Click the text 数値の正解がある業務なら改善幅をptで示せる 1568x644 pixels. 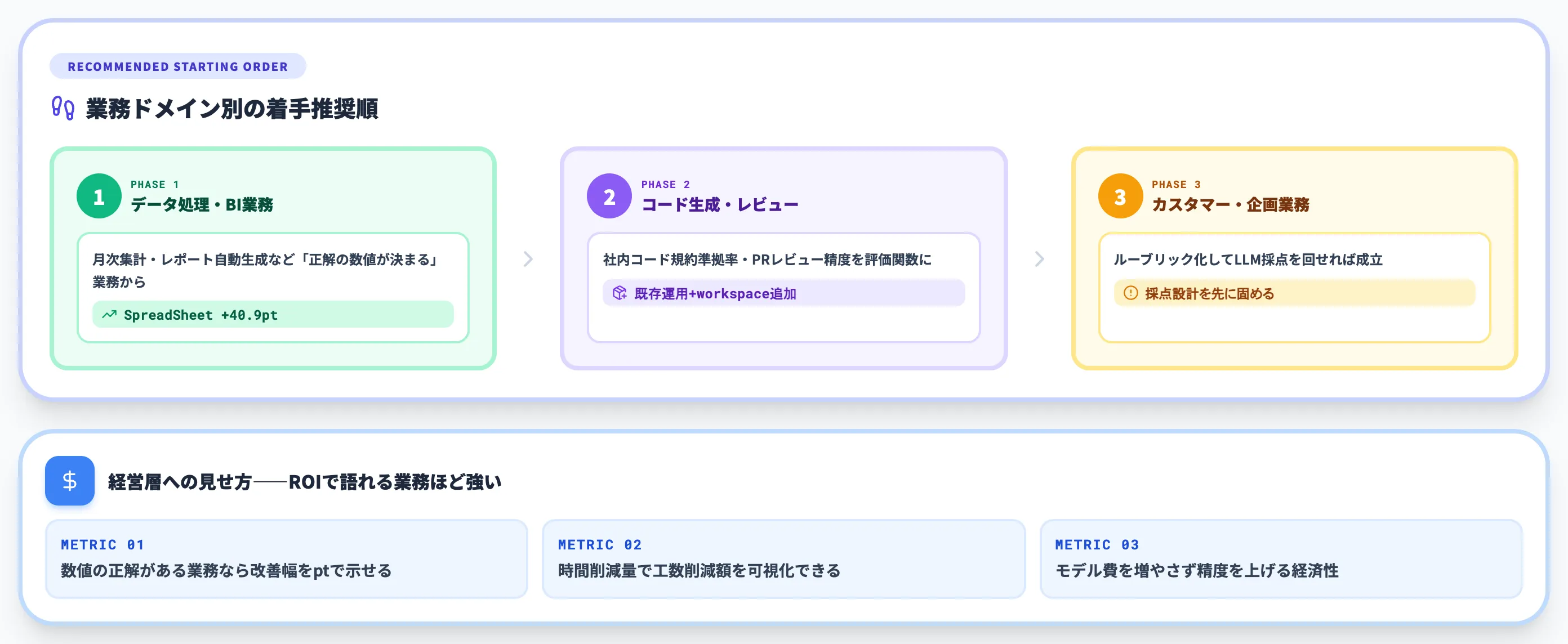point(226,570)
